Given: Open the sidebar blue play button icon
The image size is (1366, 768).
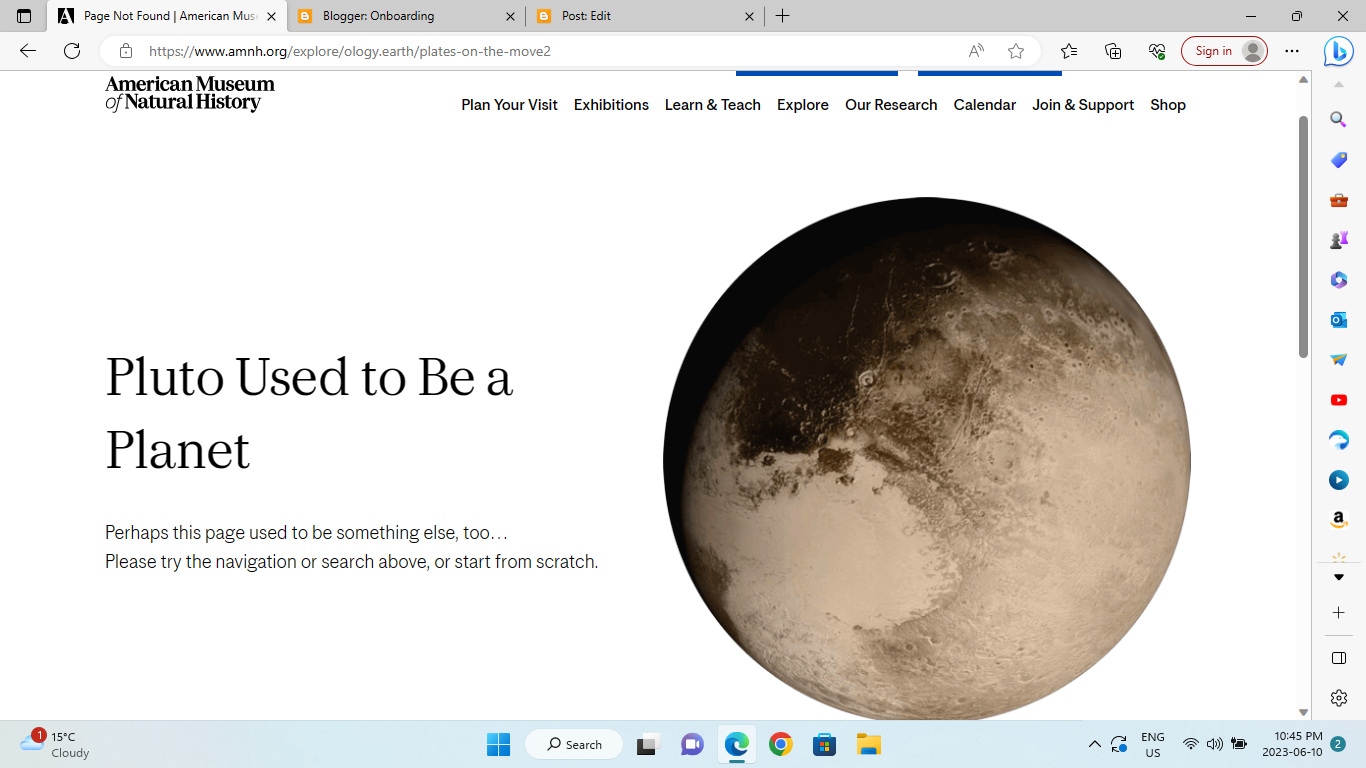Looking at the screenshot, I should (x=1339, y=480).
